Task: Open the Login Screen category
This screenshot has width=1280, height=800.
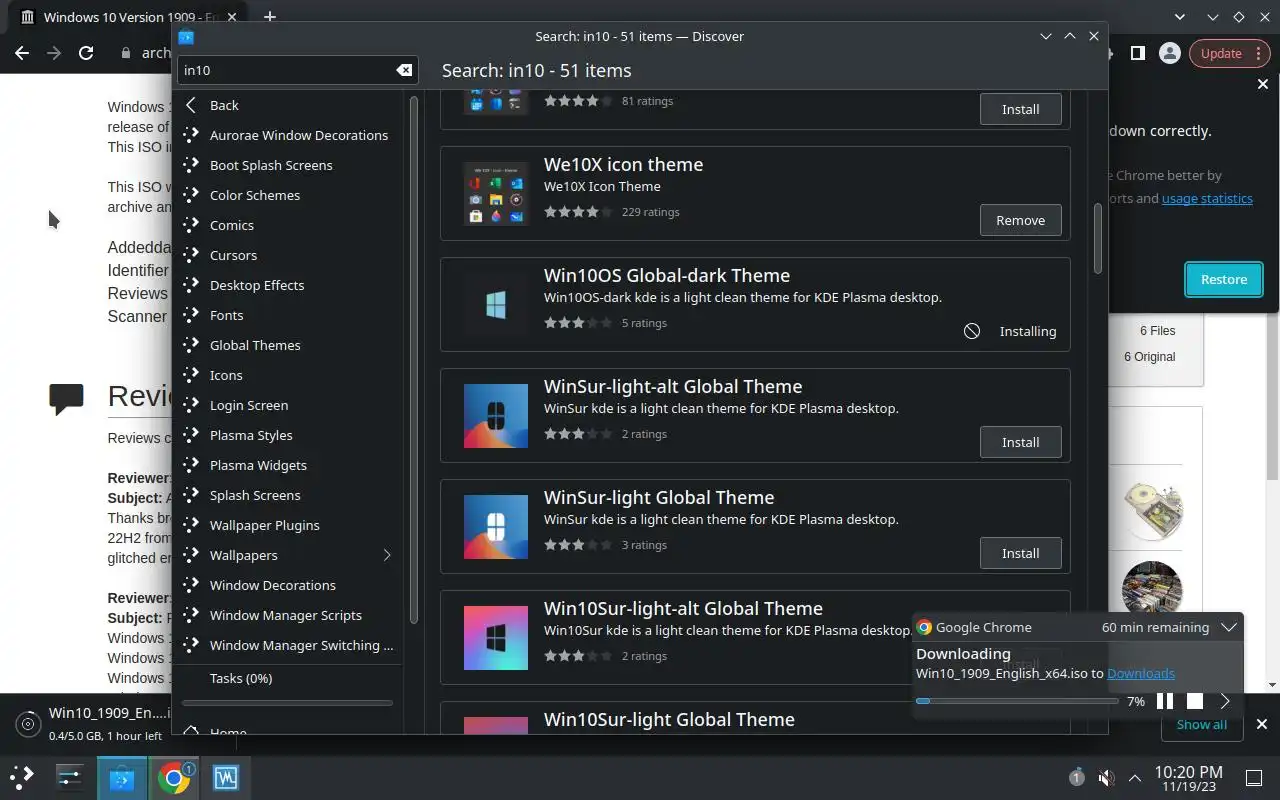Action: [288, 405]
